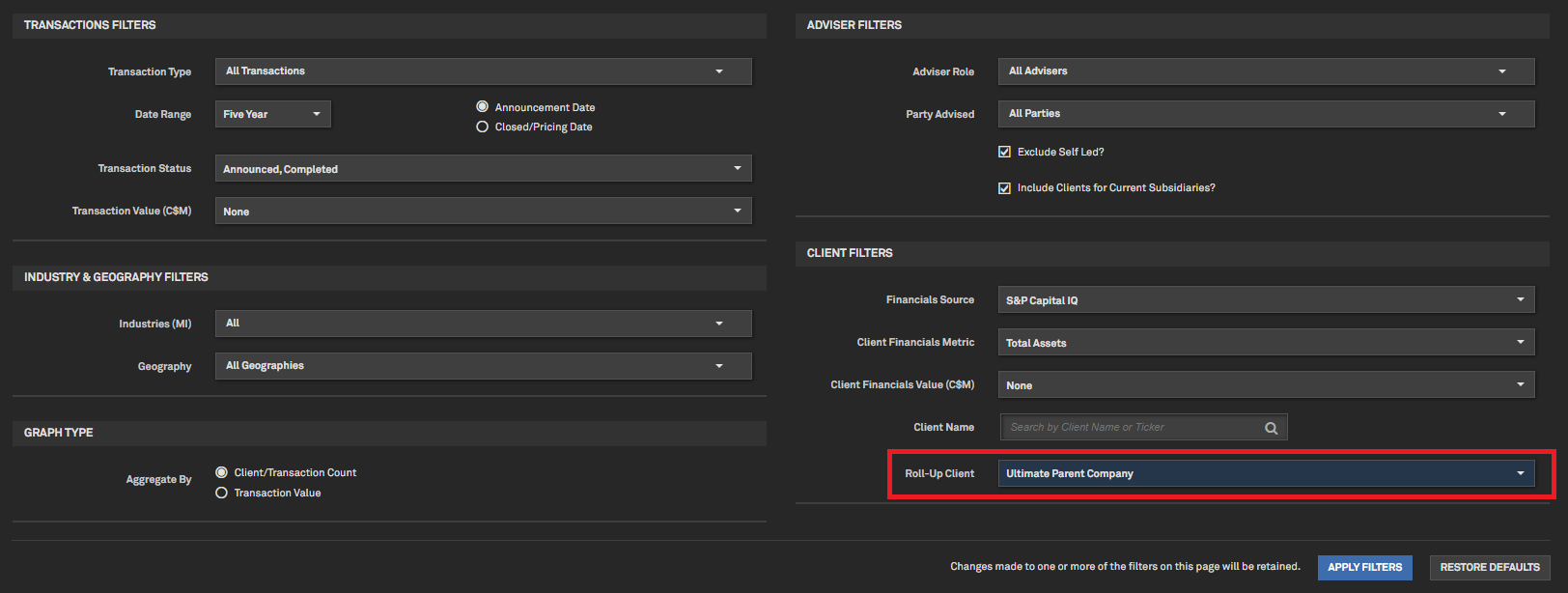1568x593 pixels.
Task: Open the Party Advised dropdown
Action: [1265, 114]
